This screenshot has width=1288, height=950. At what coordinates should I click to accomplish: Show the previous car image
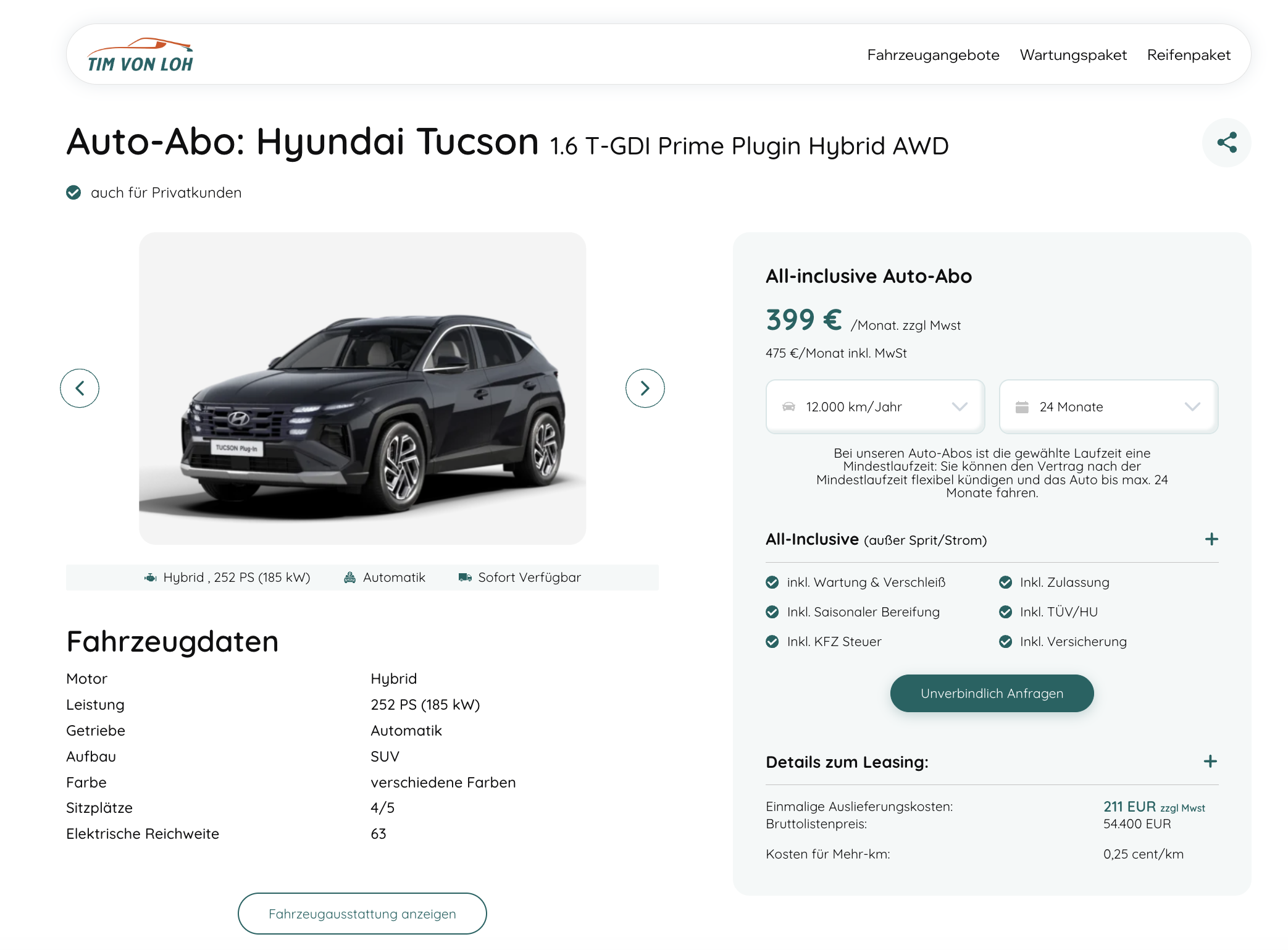(x=80, y=388)
